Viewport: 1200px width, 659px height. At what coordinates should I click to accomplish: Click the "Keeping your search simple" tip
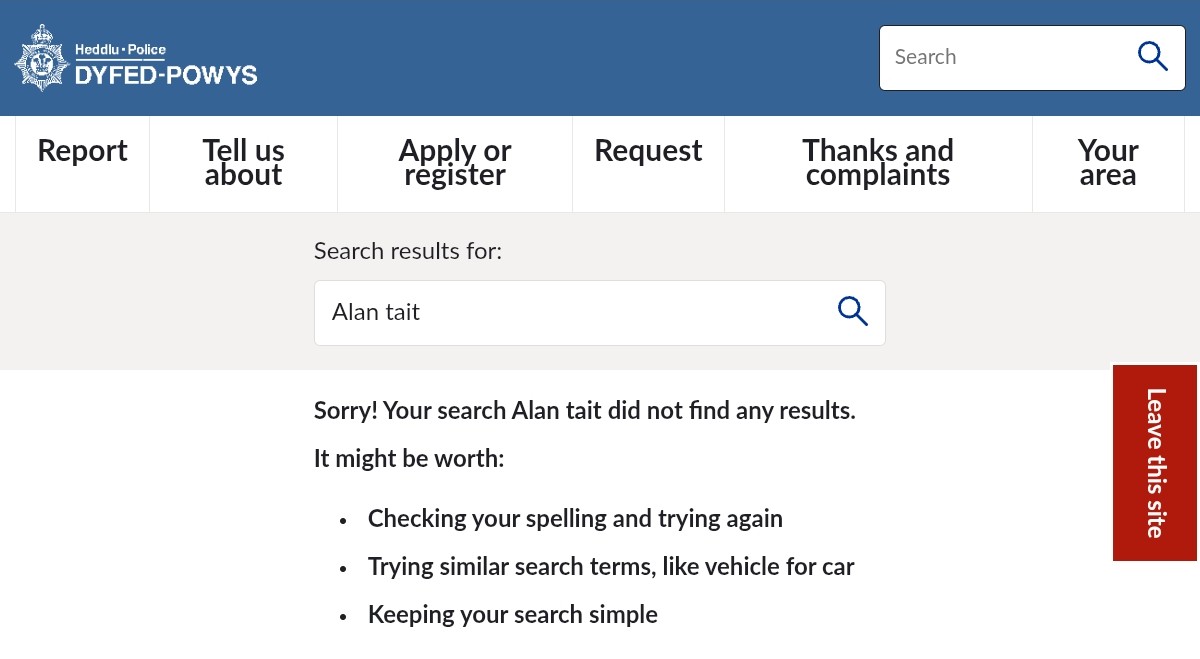click(512, 615)
